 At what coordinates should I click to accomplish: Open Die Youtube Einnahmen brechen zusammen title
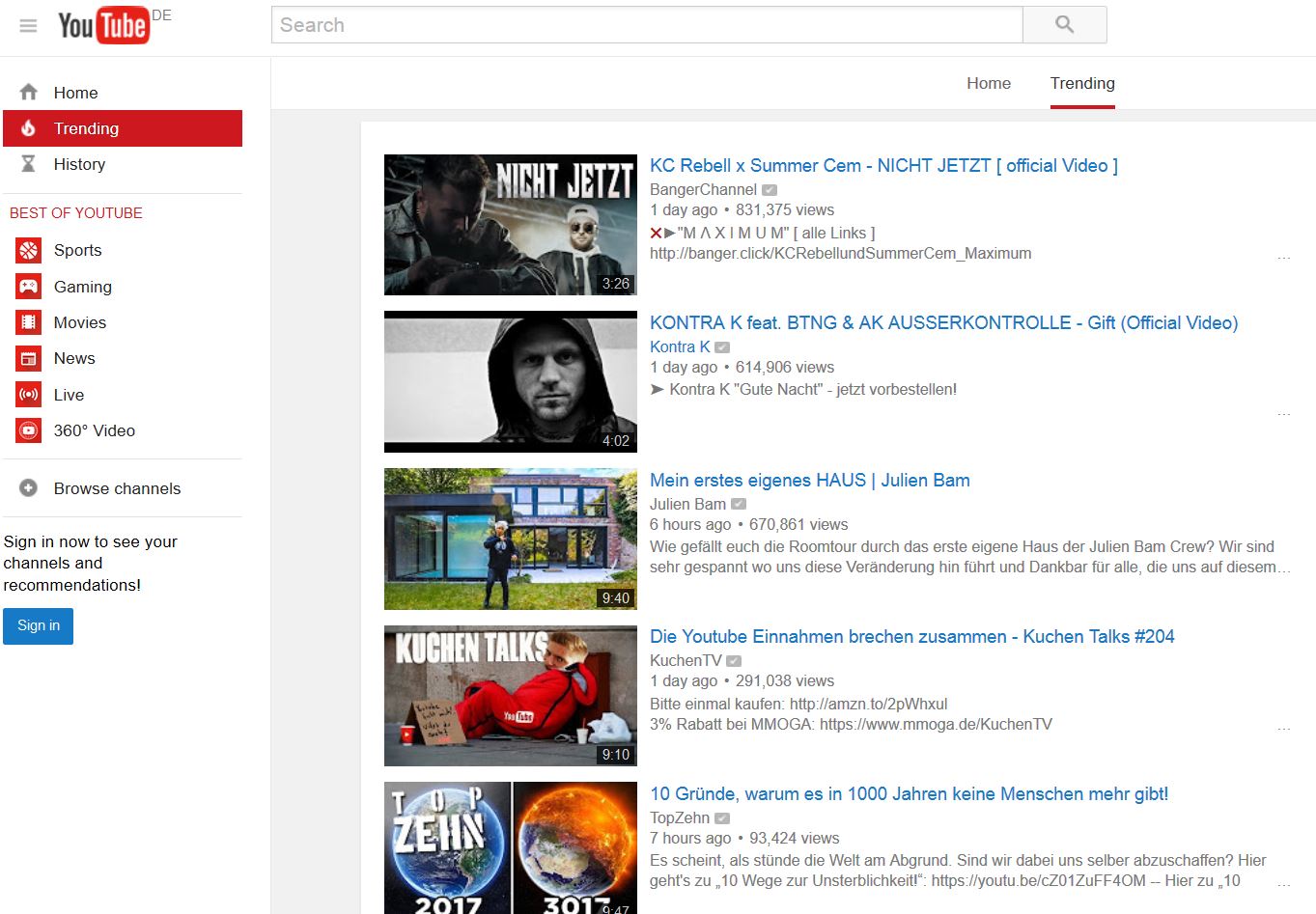912,637
